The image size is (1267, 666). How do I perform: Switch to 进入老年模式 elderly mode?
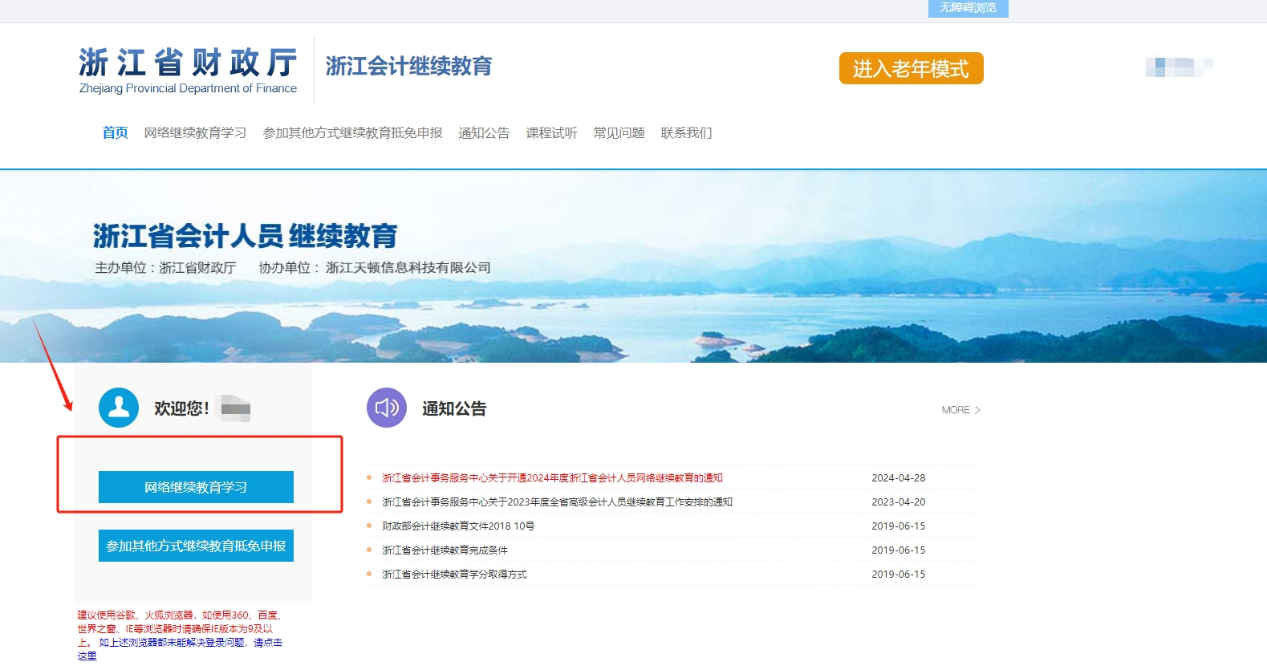pos(910,68)
